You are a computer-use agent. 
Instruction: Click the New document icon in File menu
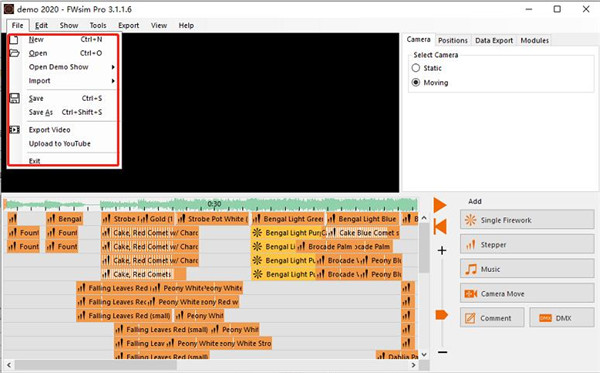pyautogui.click(x=14, y=39)
